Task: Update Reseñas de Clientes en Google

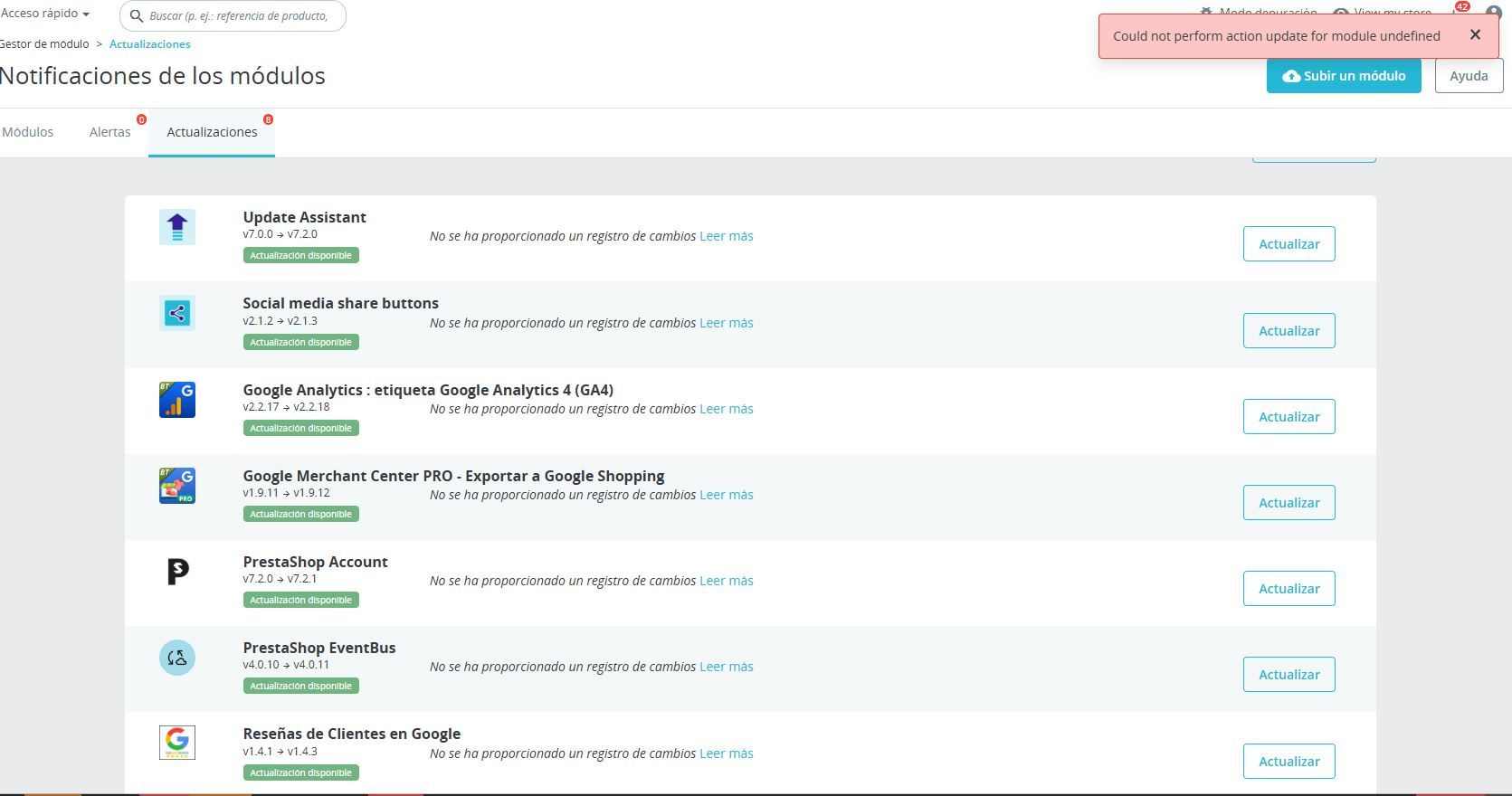Action: pos(1289,762)
